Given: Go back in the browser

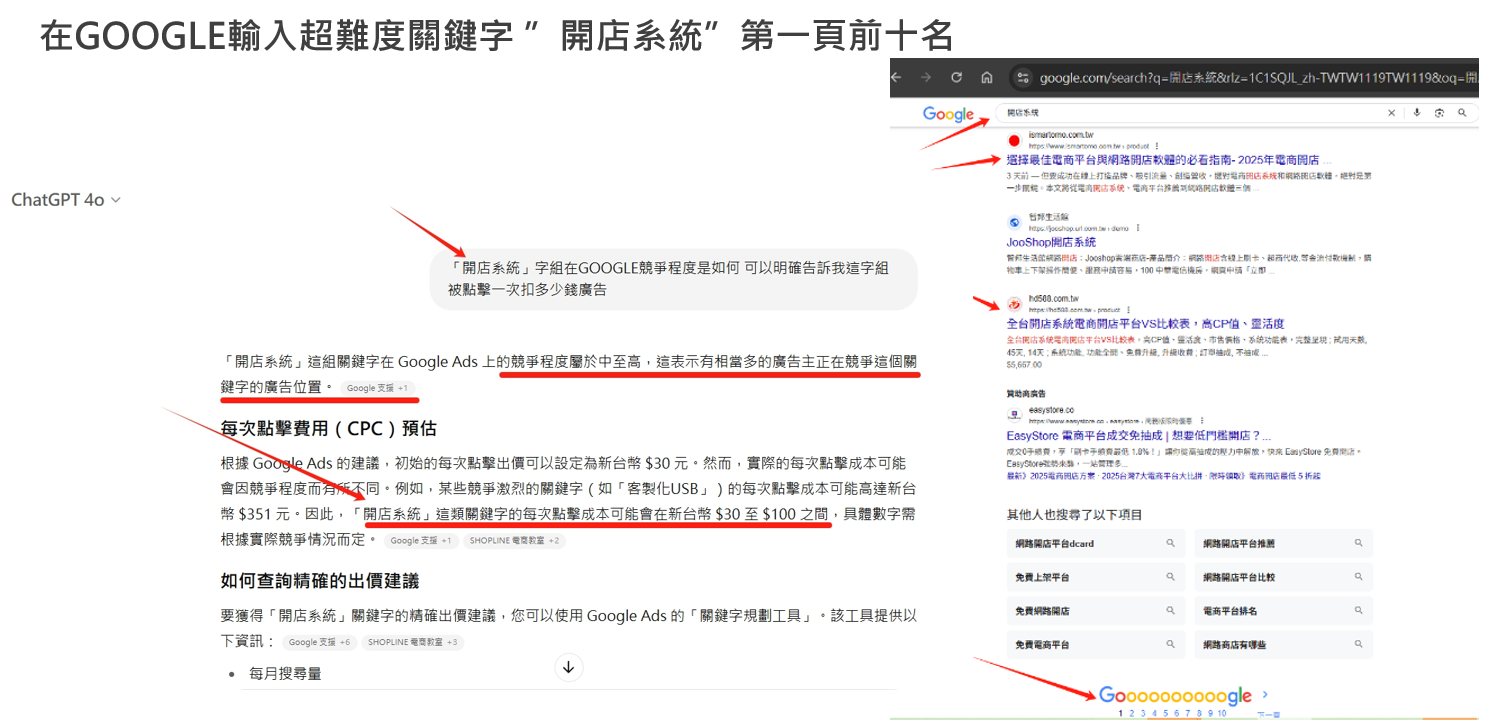Looking at the screenshot, I should (898, 77).
